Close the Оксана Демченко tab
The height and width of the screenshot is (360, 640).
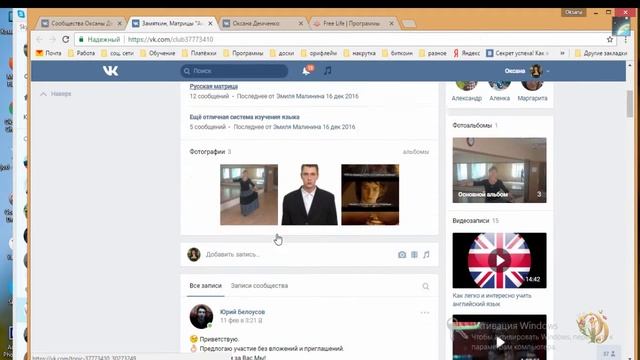(301, 24)
